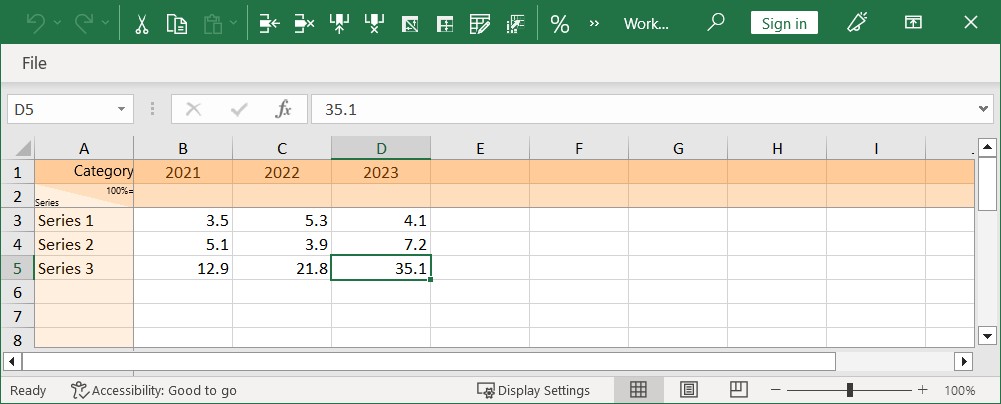Screen dimensions: 1001x404
Task: Select the row 7 header
Action: coord(17,316)
